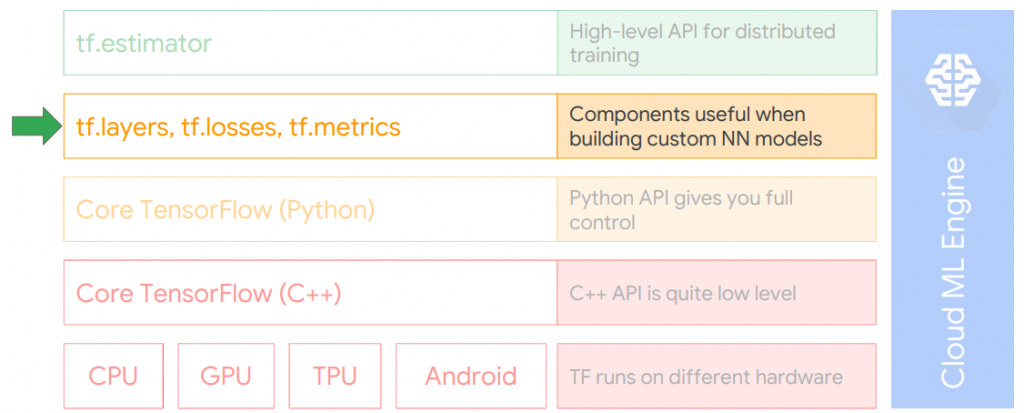Click the vertical Cloud ML Engine label
The height and width of the screenshot is (413, 1024).
coord(954,271)
